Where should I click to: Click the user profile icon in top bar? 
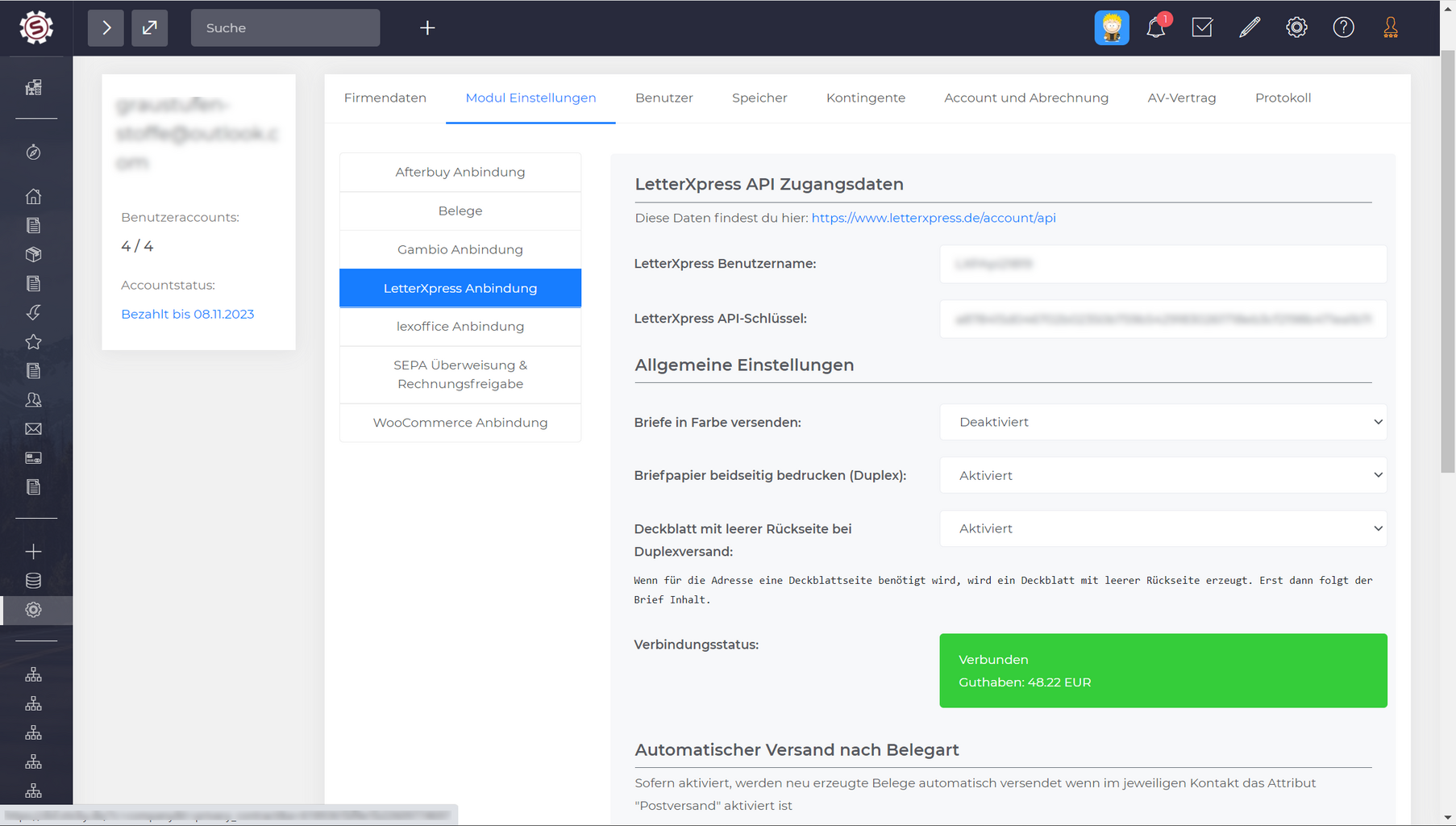pos(1390,28)
